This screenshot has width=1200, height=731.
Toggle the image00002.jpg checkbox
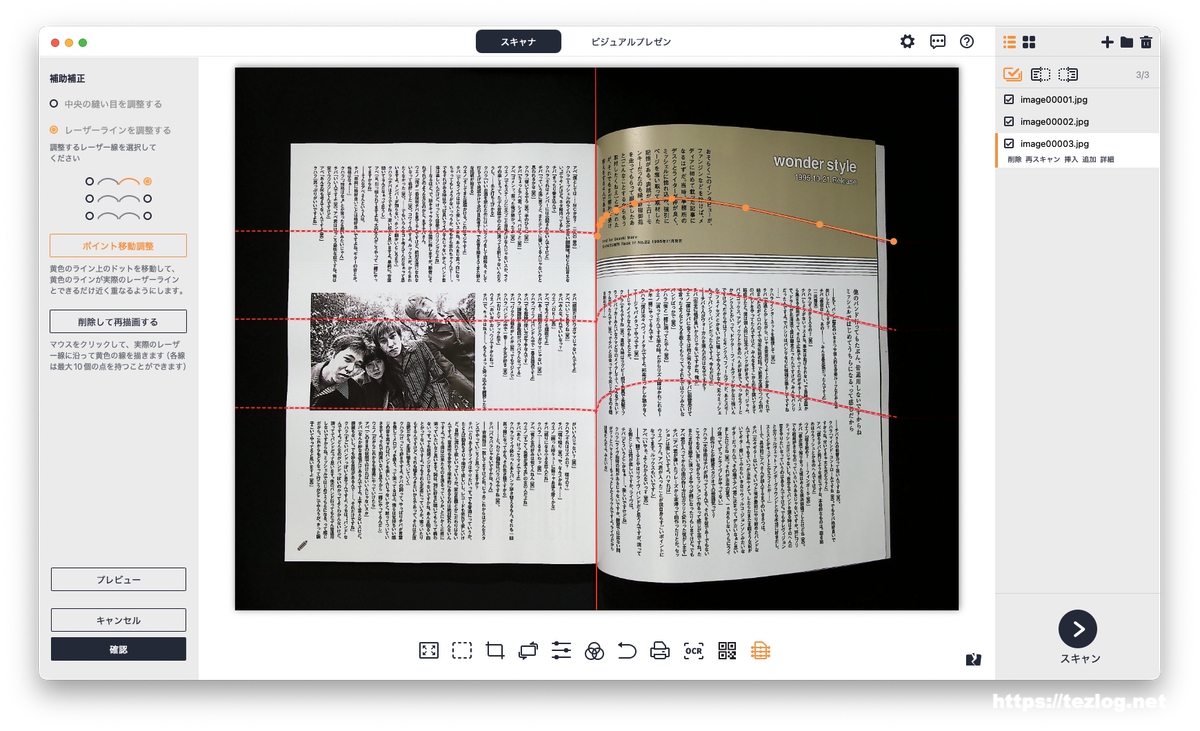1009,122
